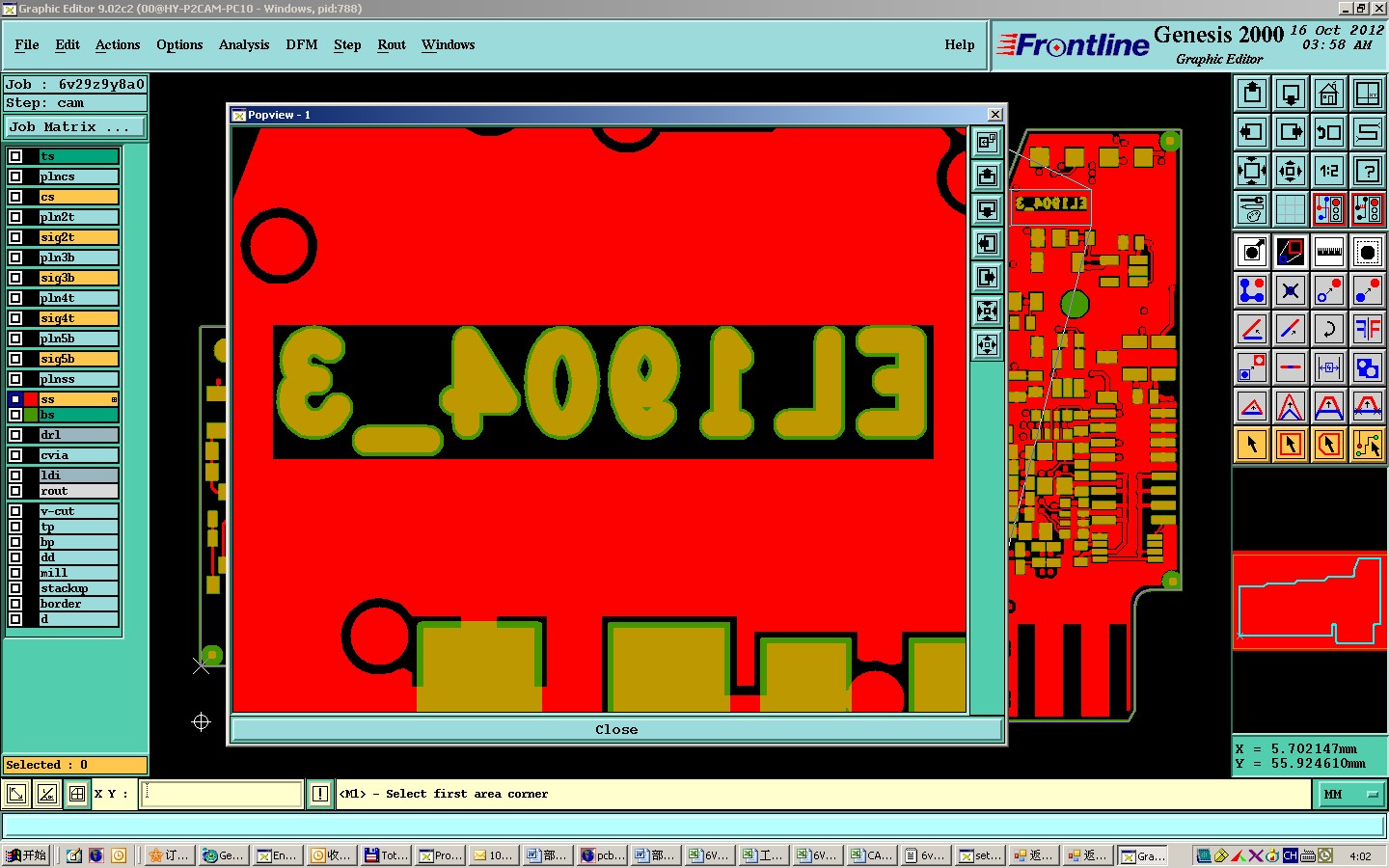1389x868 pixels.
Task: Open the Rout menu
Action: (392, 44)
